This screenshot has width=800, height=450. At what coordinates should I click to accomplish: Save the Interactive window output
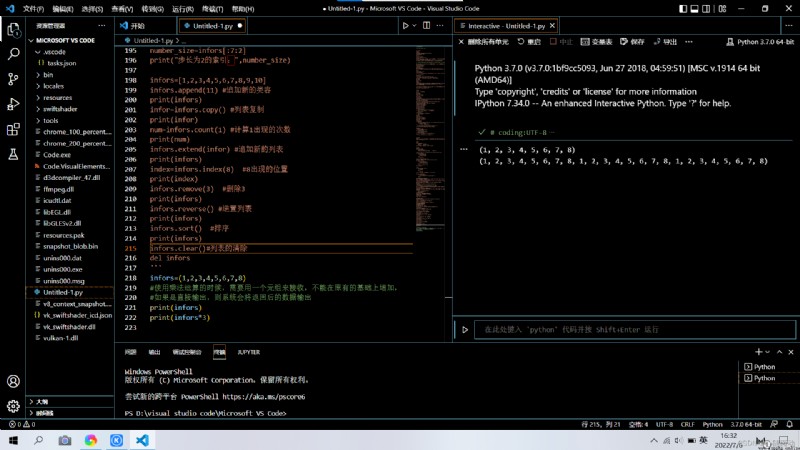[632, 42]
